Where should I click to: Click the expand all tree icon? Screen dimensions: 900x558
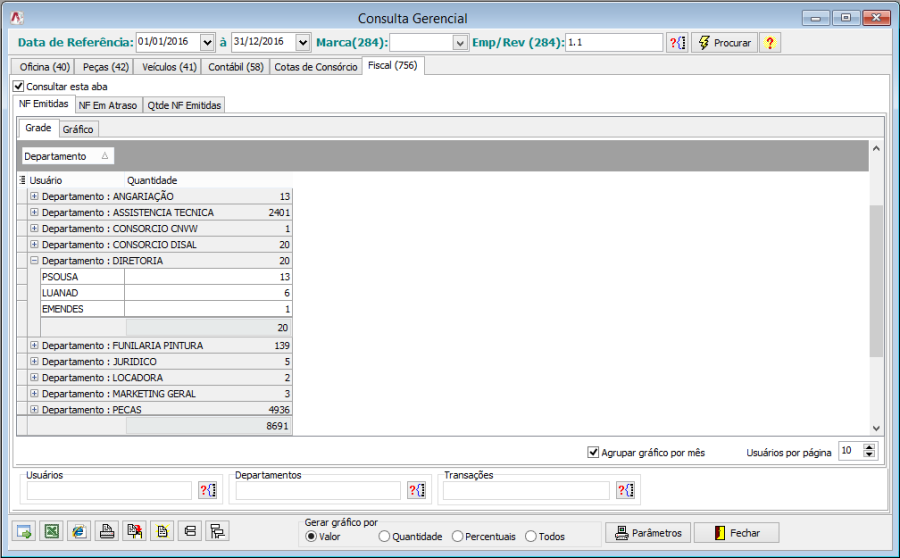[217, 532]
